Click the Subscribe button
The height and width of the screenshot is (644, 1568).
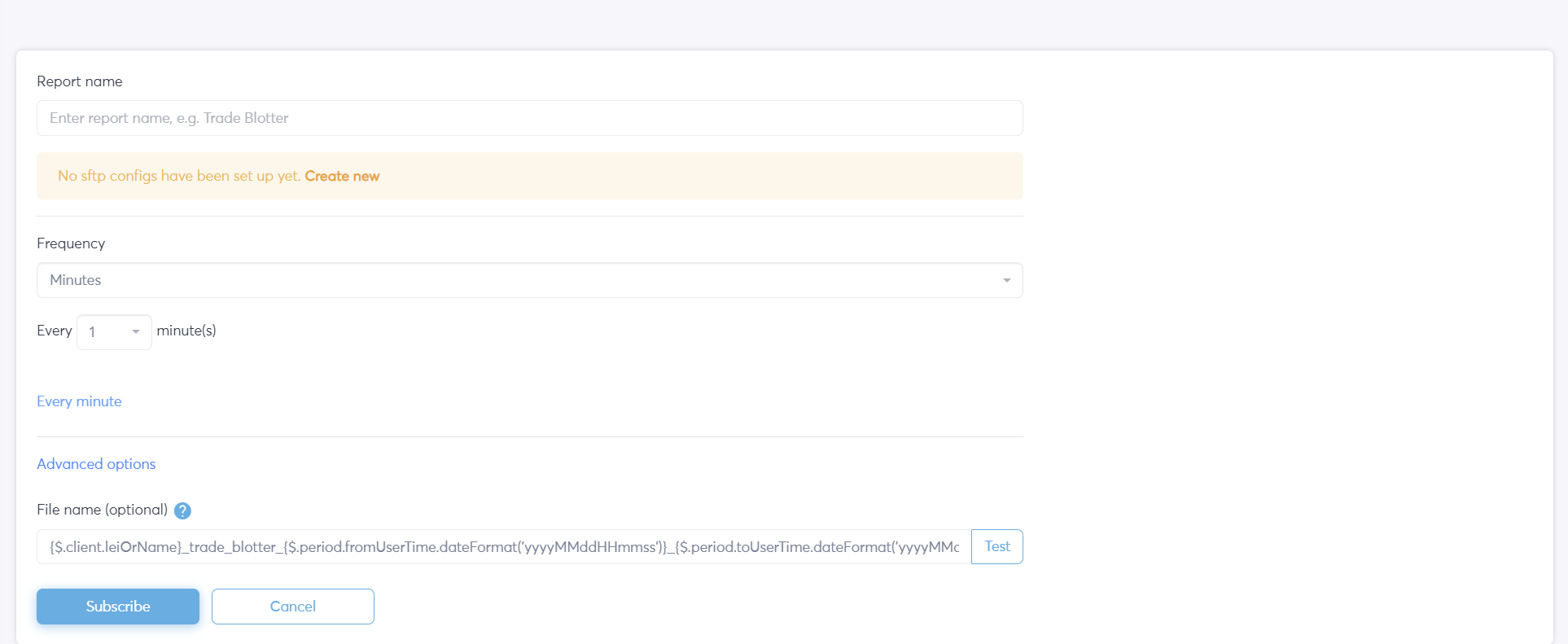118,607
